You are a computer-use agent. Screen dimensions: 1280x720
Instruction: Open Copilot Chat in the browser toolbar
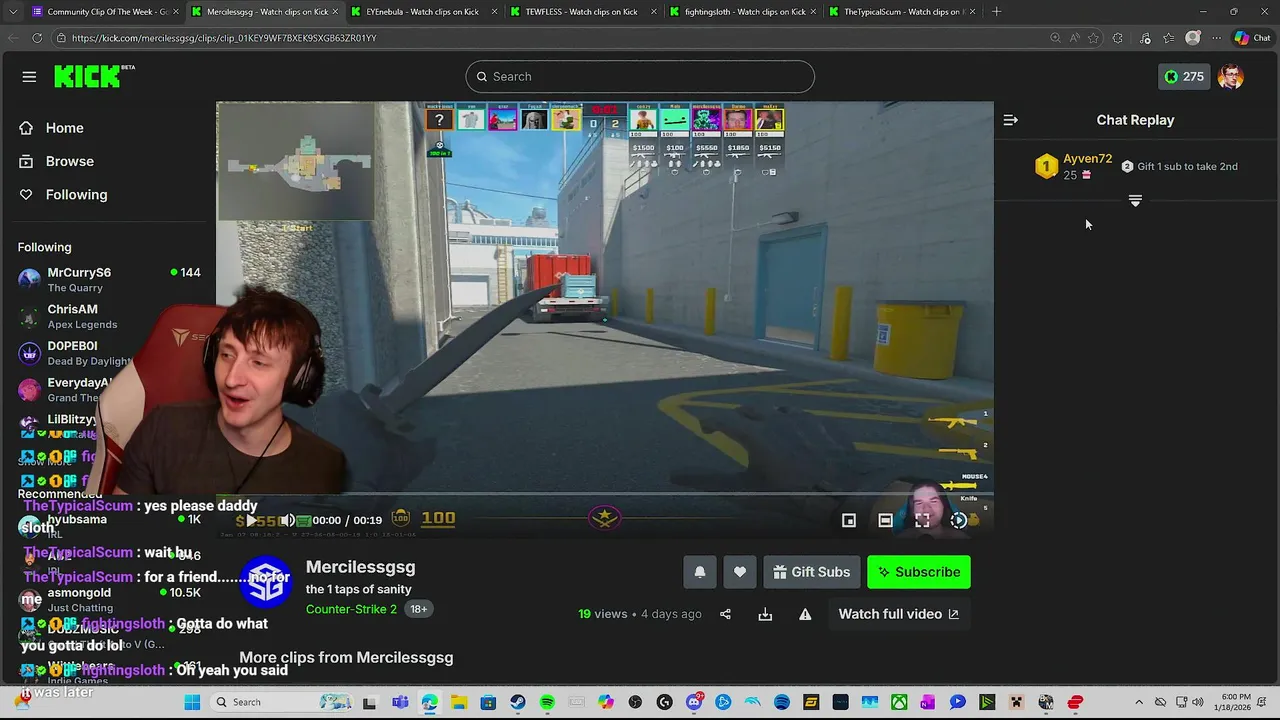pos(1252,38)
